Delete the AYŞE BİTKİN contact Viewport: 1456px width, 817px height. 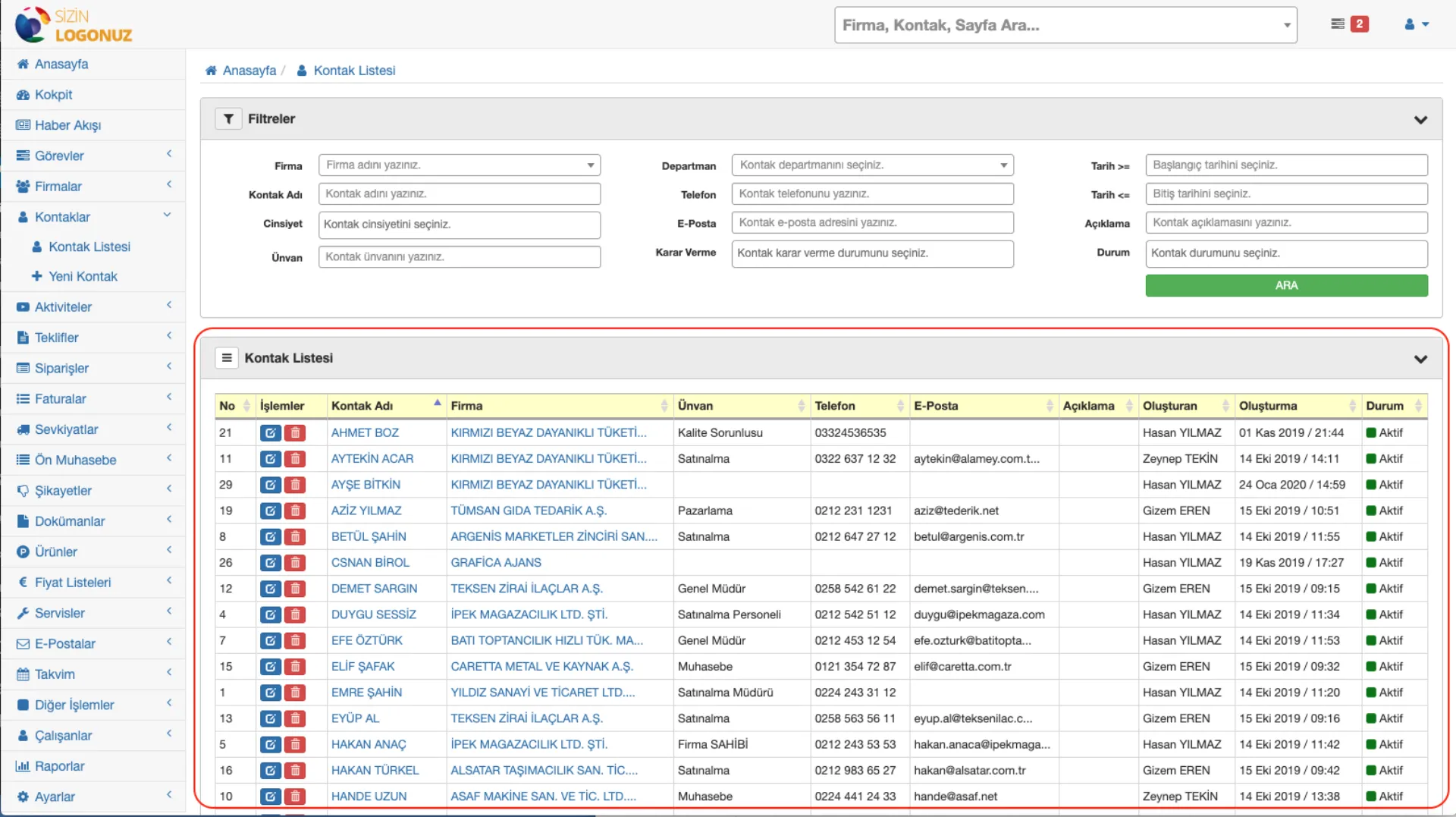295,485
